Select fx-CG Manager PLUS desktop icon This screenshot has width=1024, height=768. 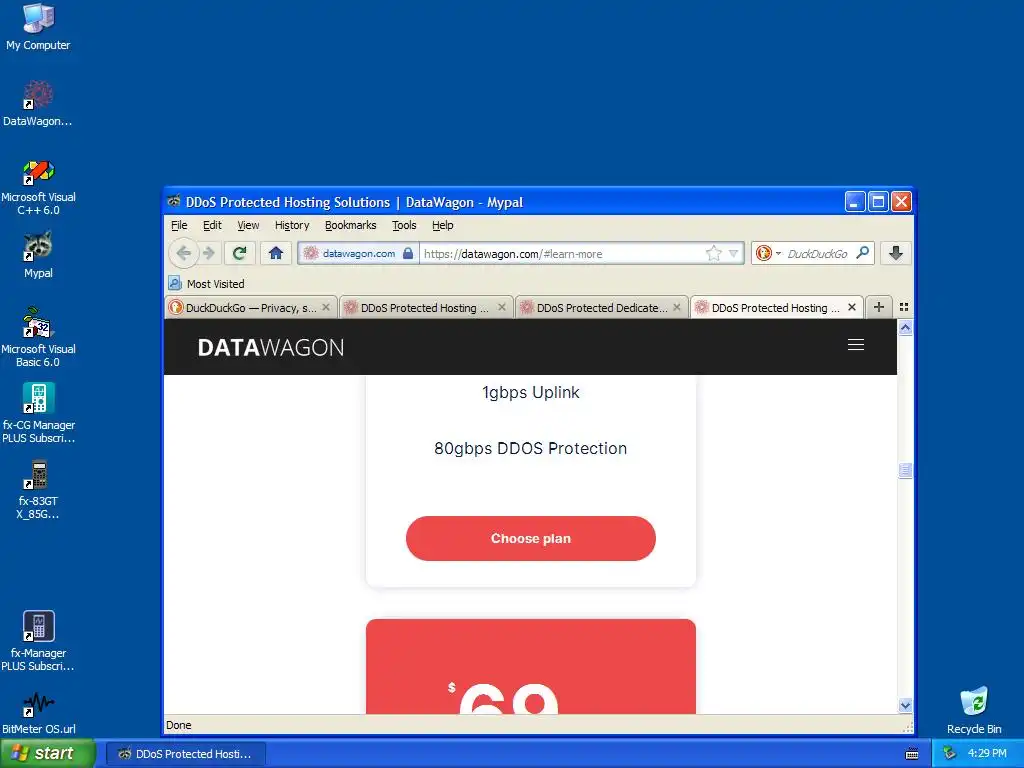[x=38, y=413]
